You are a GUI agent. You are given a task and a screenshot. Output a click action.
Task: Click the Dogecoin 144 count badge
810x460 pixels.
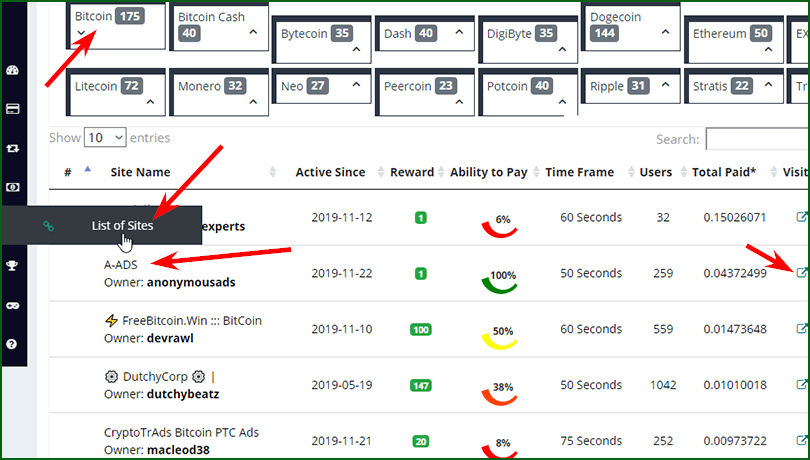click(x=605, y=34)
